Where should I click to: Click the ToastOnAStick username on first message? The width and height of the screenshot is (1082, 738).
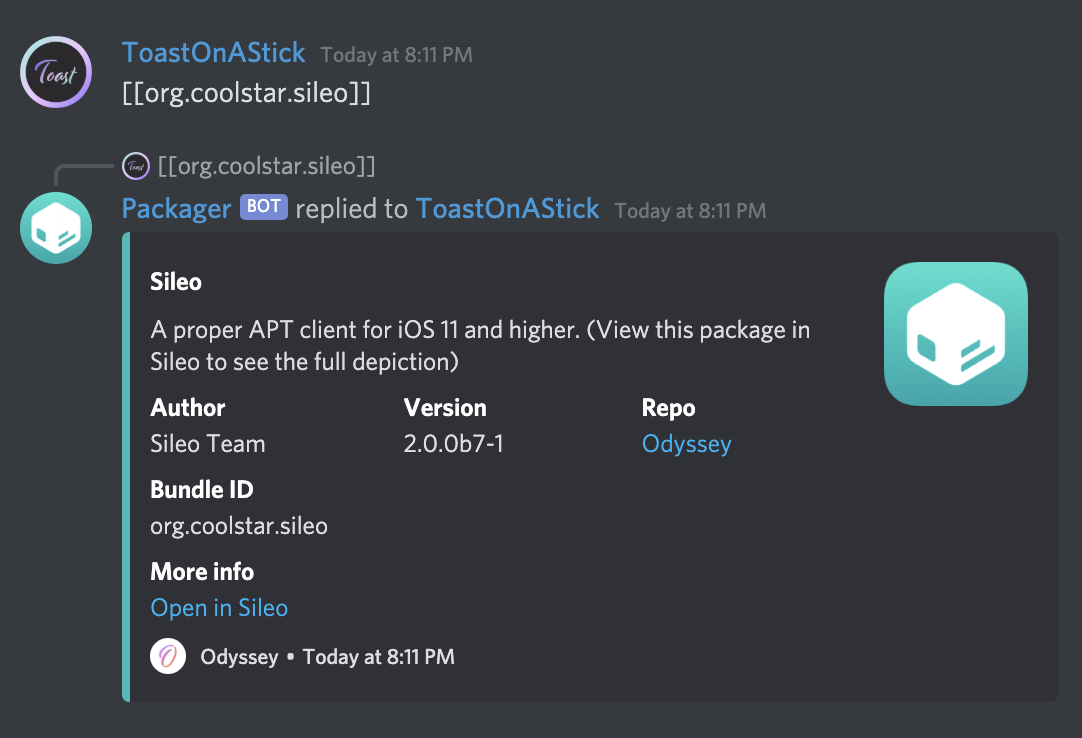(214, 52)
